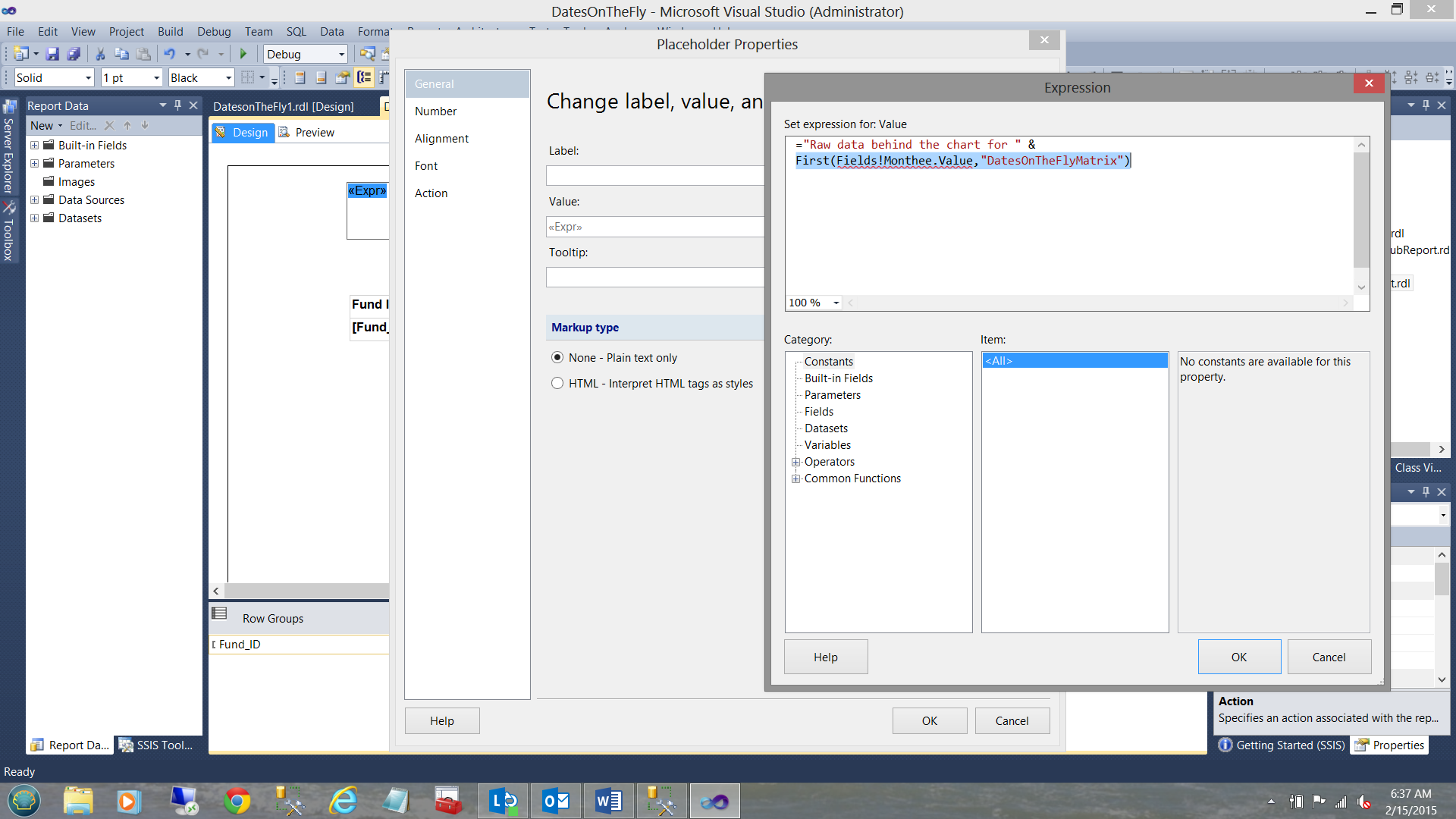Image resolution: width=1456 pixels, height=819 pixels.
Task: Expand the Common Functions category node
Action: click(795, 479)
